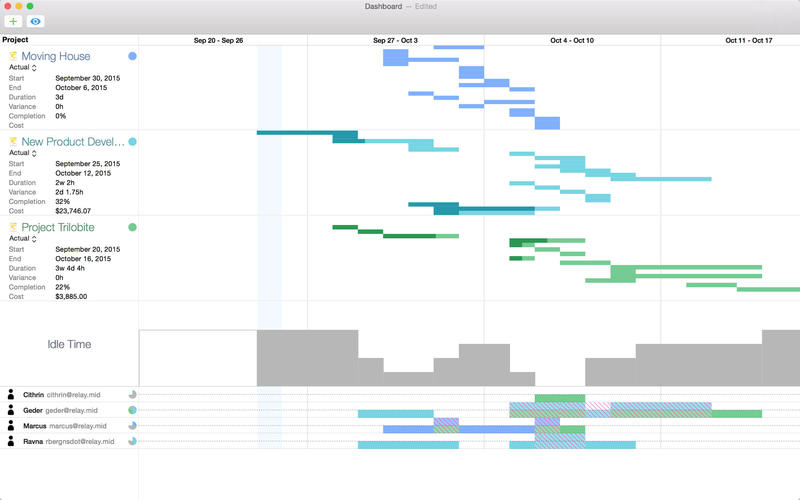Click the 3w 4d 4h duration value
The width and height of the screenshot is (800, 500).
pos(70,268)
